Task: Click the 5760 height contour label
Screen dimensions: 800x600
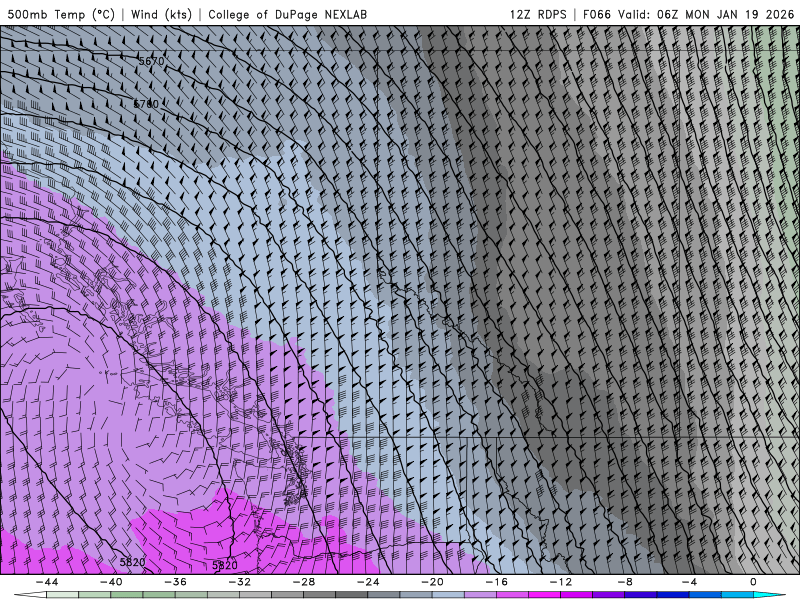Action: [x=146, y=104]
